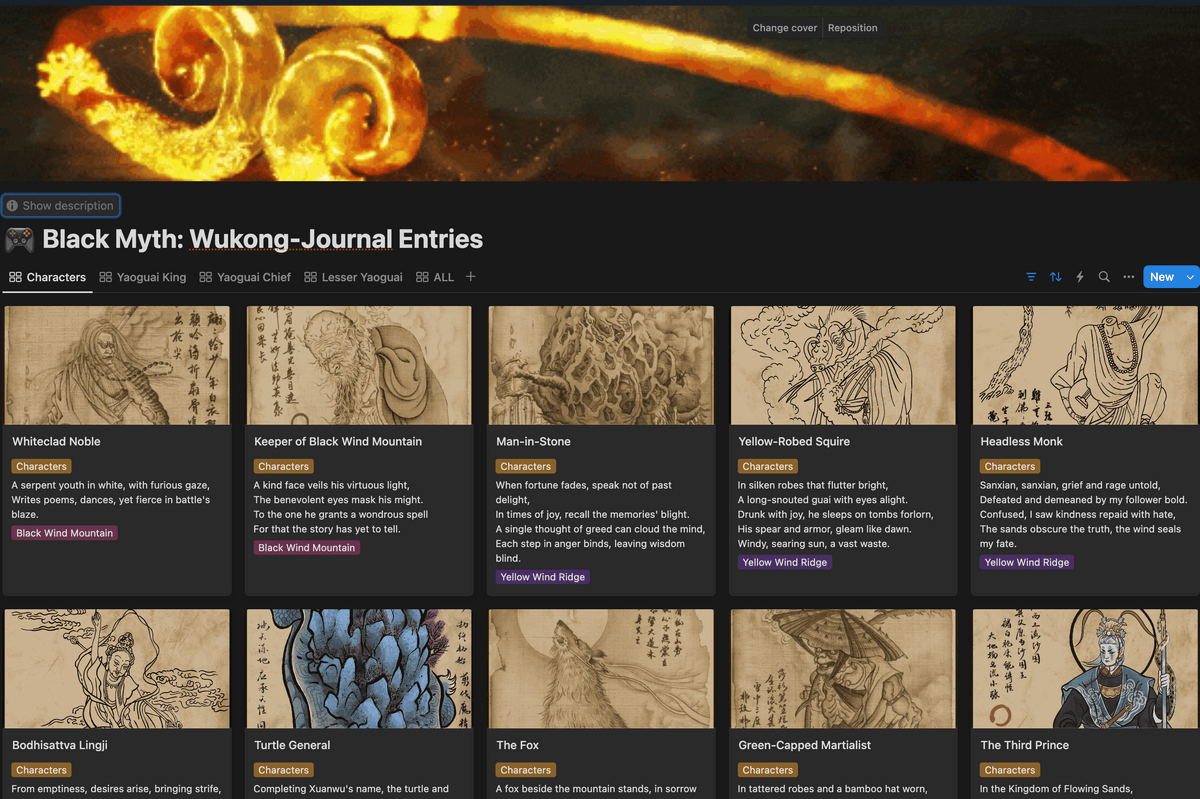Open the database search magnifier icon
Screen dimensions: 1200x799
click(x=1104, y=277)
